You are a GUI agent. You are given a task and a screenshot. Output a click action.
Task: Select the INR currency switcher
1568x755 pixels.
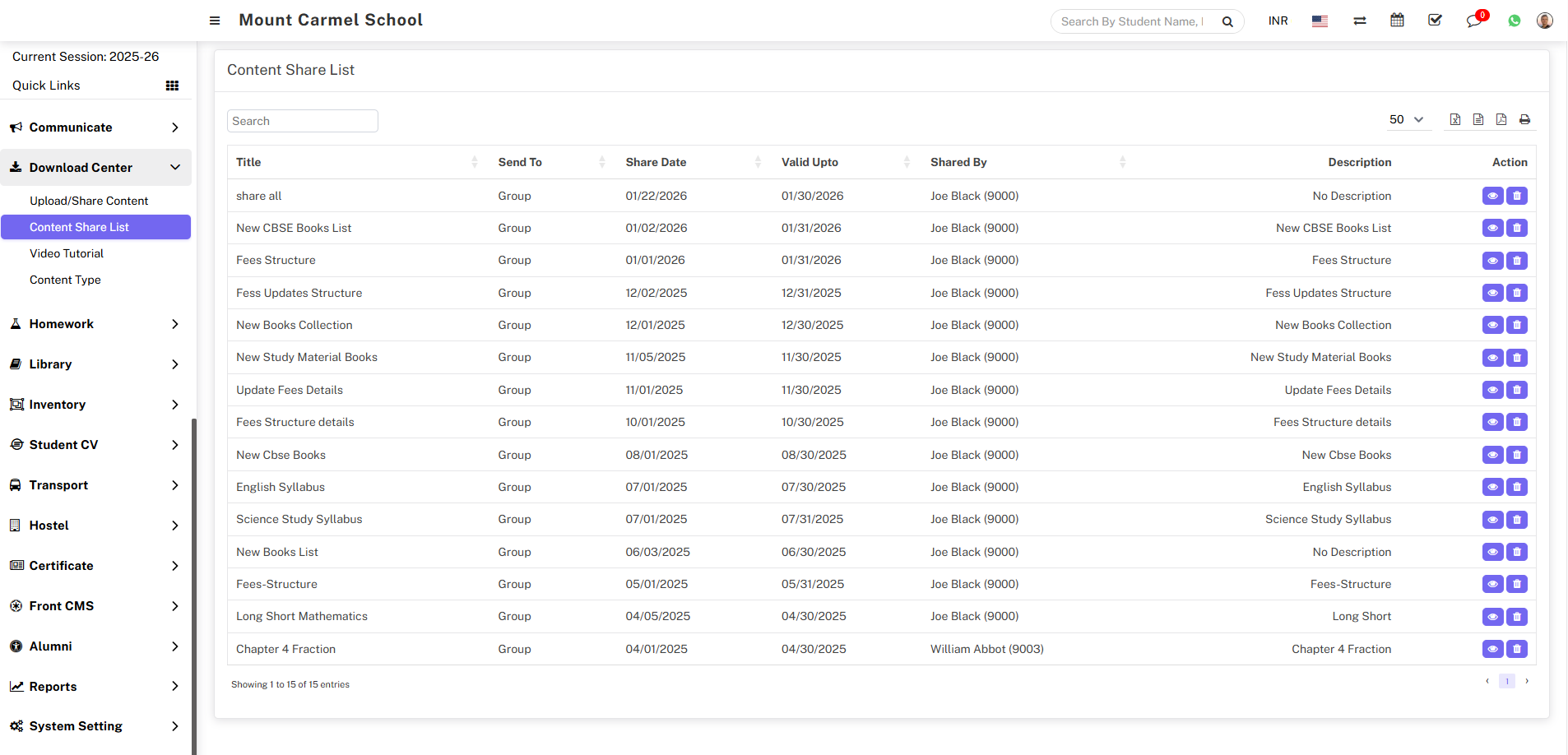pyautogui.click(x=1278, y=21)
